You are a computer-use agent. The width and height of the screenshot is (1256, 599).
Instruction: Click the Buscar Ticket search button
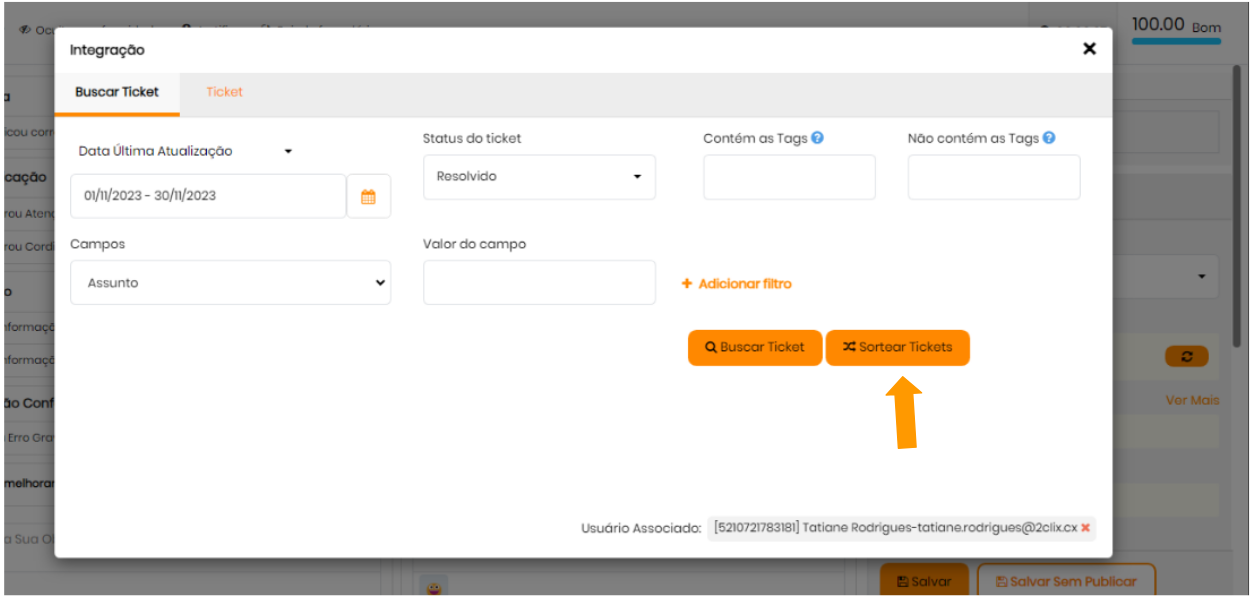coord(754,347)
